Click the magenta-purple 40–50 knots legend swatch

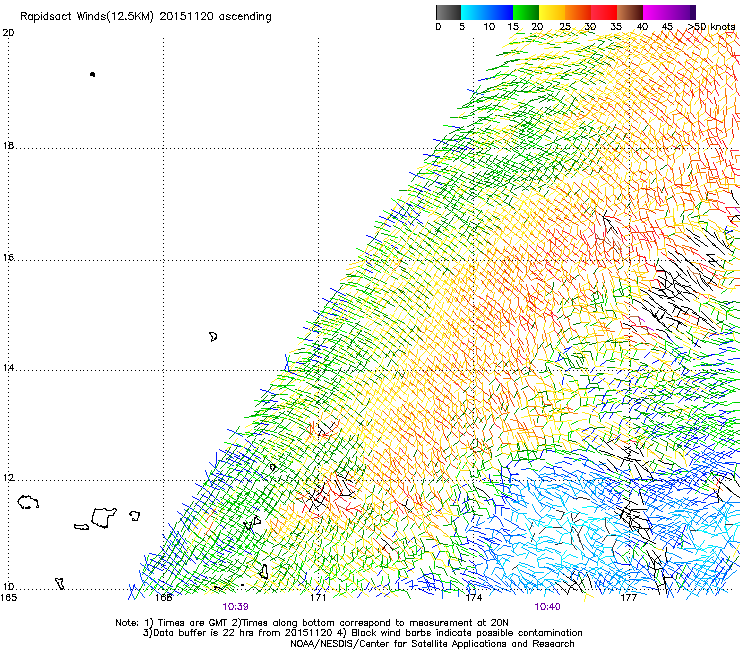[x=669, y=12]
